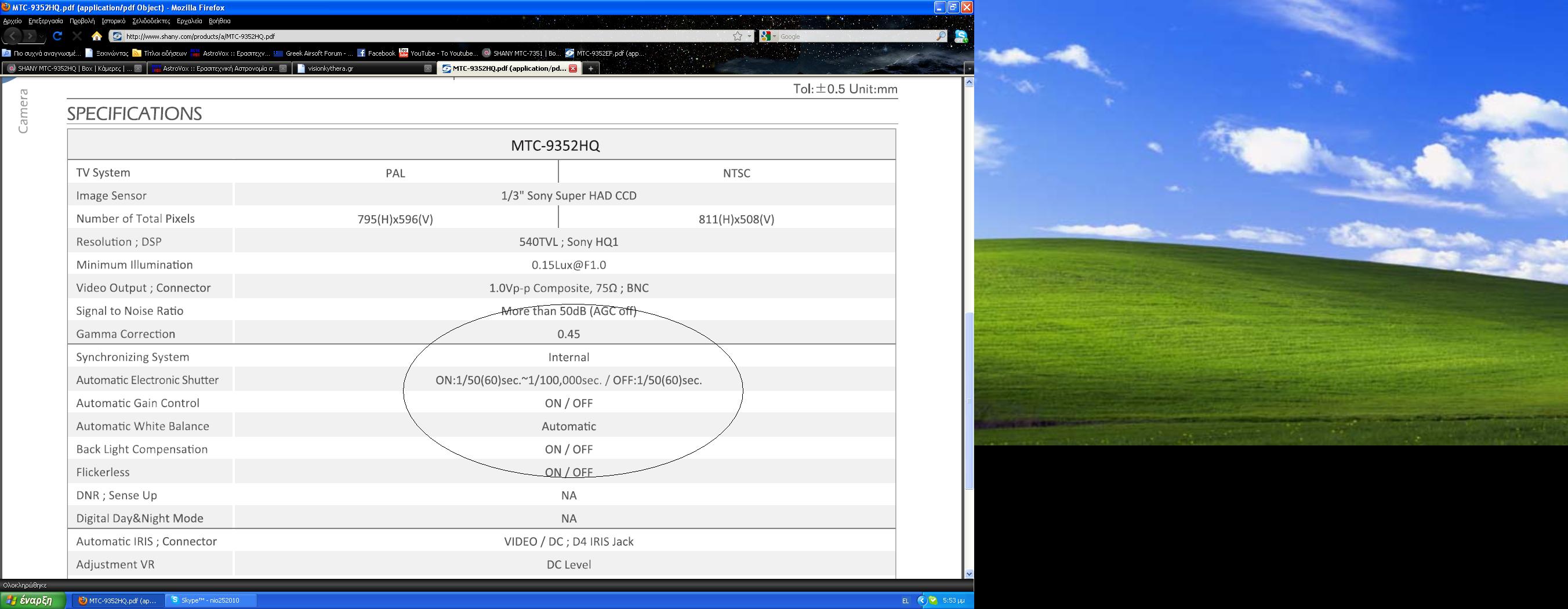1568x609 pixels.
Task: Click the '0.15Lux@F1.0' value
Action: [568, 265]
